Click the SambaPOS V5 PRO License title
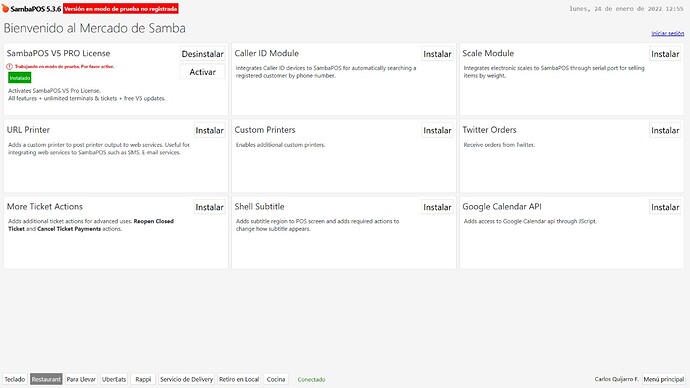Viewport: 690px width, 388px height. tap(59, 53)
